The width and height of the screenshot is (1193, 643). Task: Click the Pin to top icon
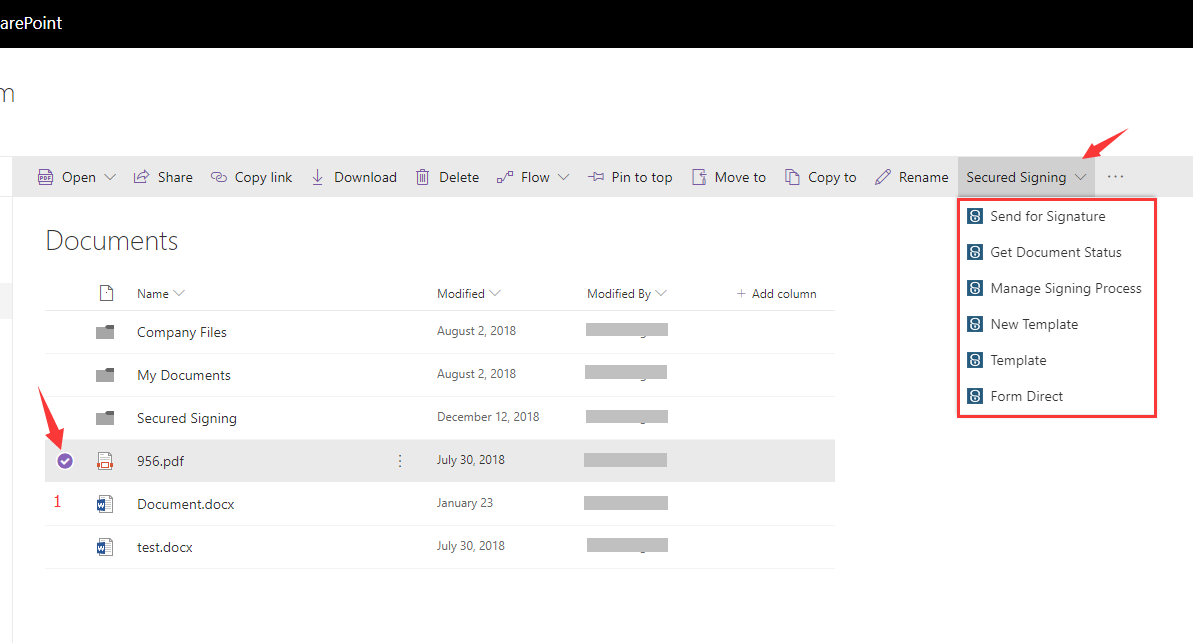[596, 177]
